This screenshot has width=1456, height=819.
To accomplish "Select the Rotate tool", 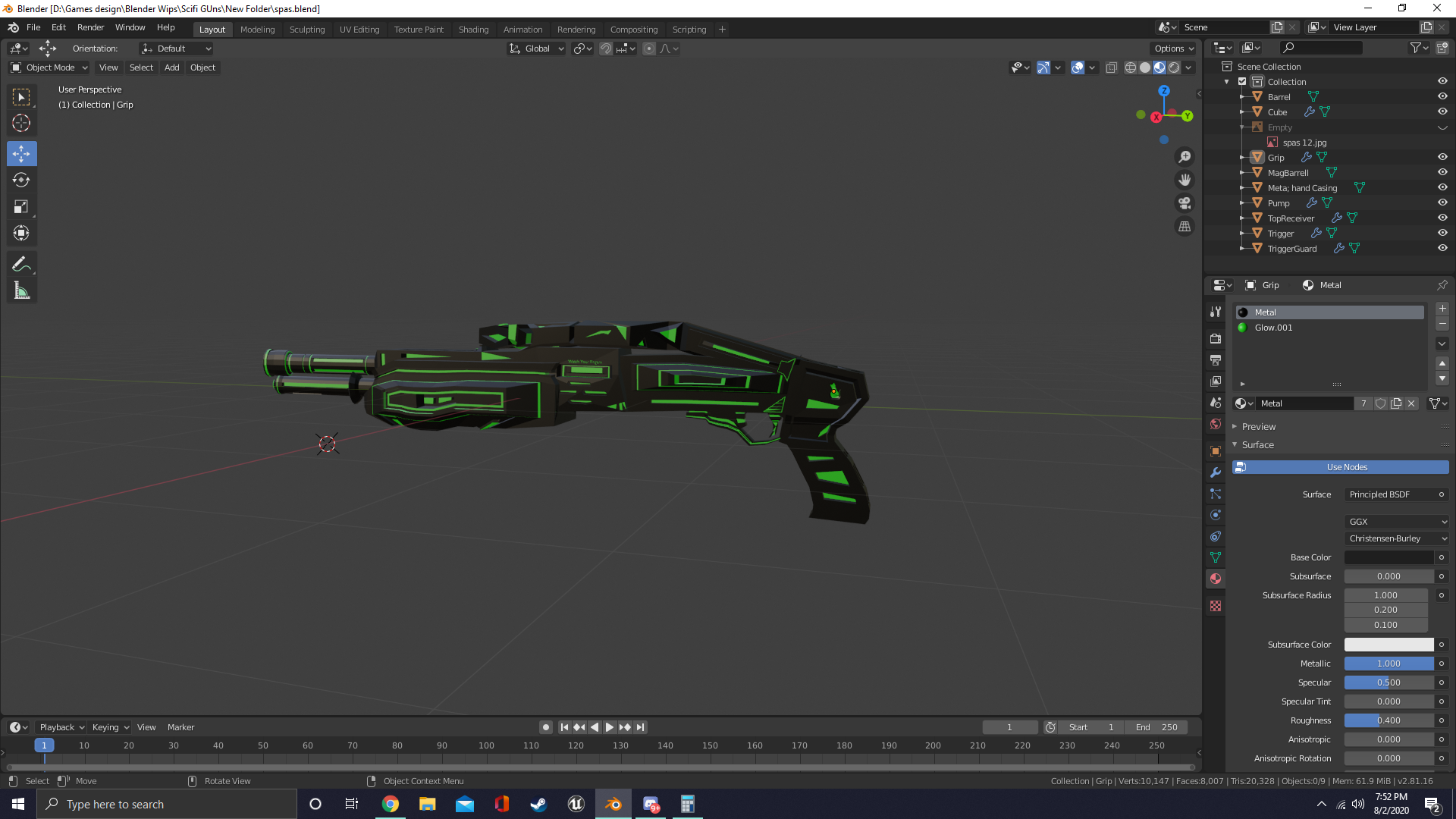I will click(x=21, y=180).
